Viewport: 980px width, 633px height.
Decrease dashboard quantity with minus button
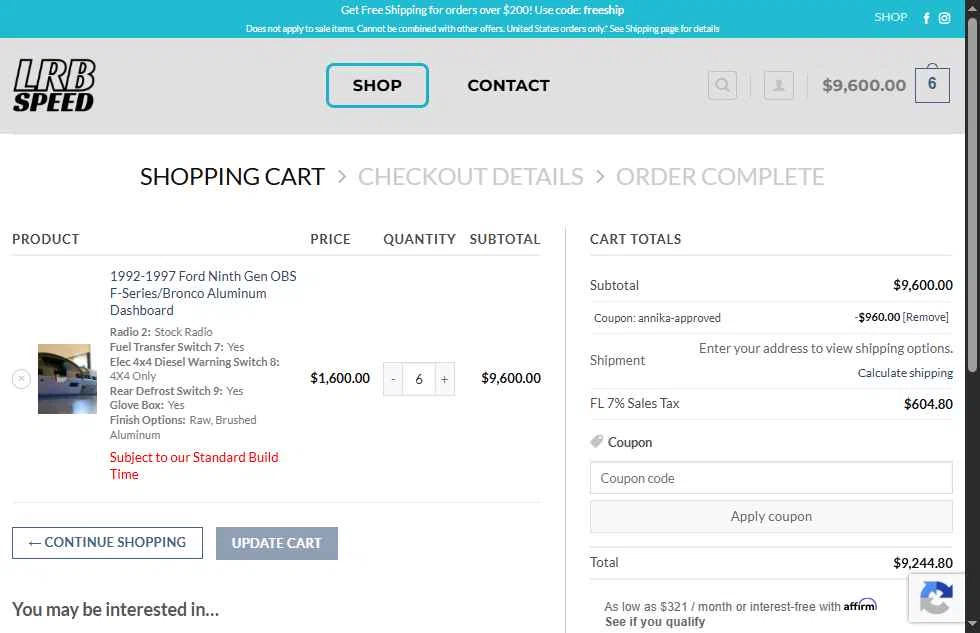393,379
